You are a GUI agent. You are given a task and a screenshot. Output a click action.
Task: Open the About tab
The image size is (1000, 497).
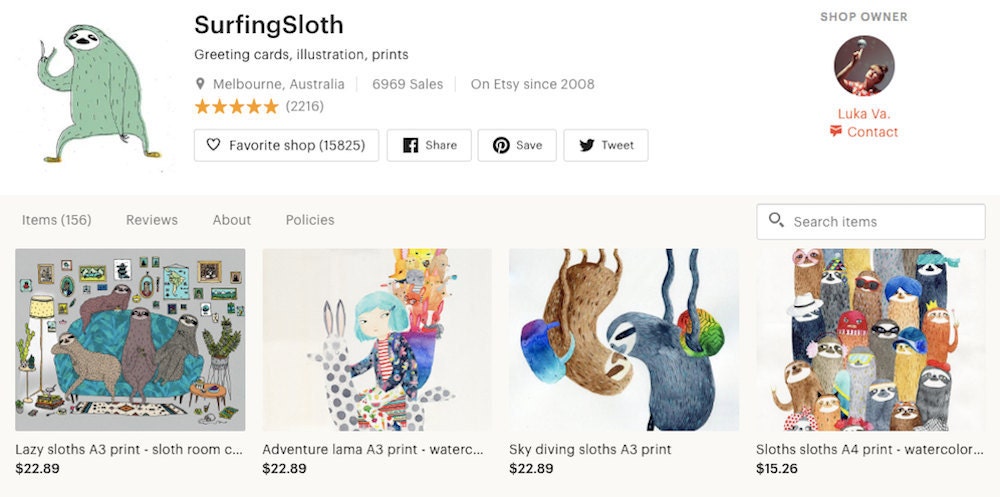coord(232,220)
